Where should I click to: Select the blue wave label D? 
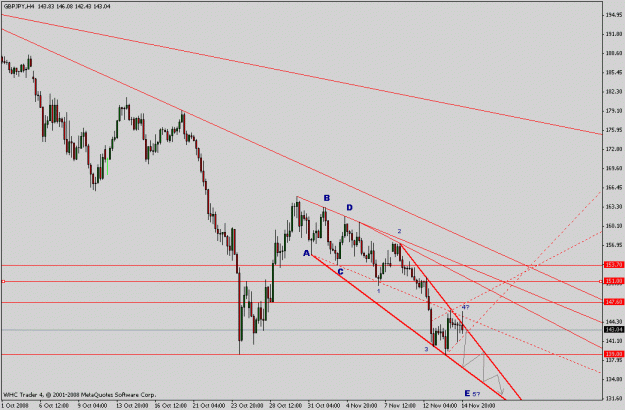click(350, 207)
